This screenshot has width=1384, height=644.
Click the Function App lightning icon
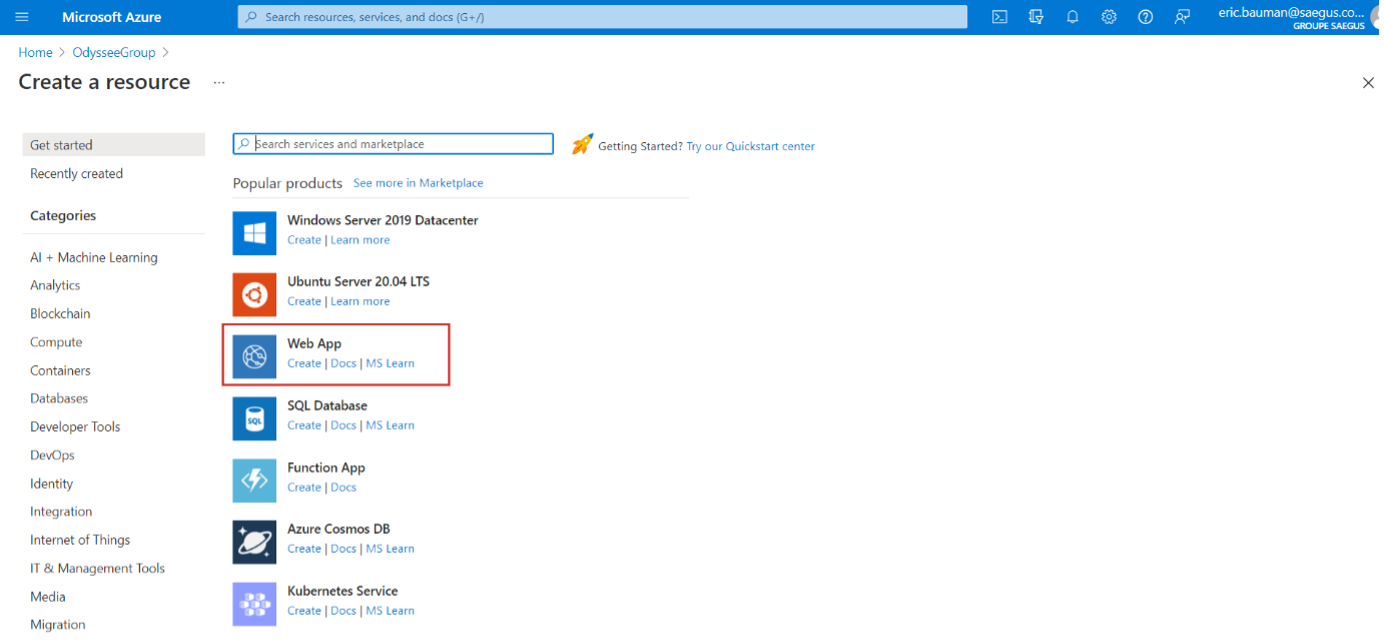[x=254, y=481]
